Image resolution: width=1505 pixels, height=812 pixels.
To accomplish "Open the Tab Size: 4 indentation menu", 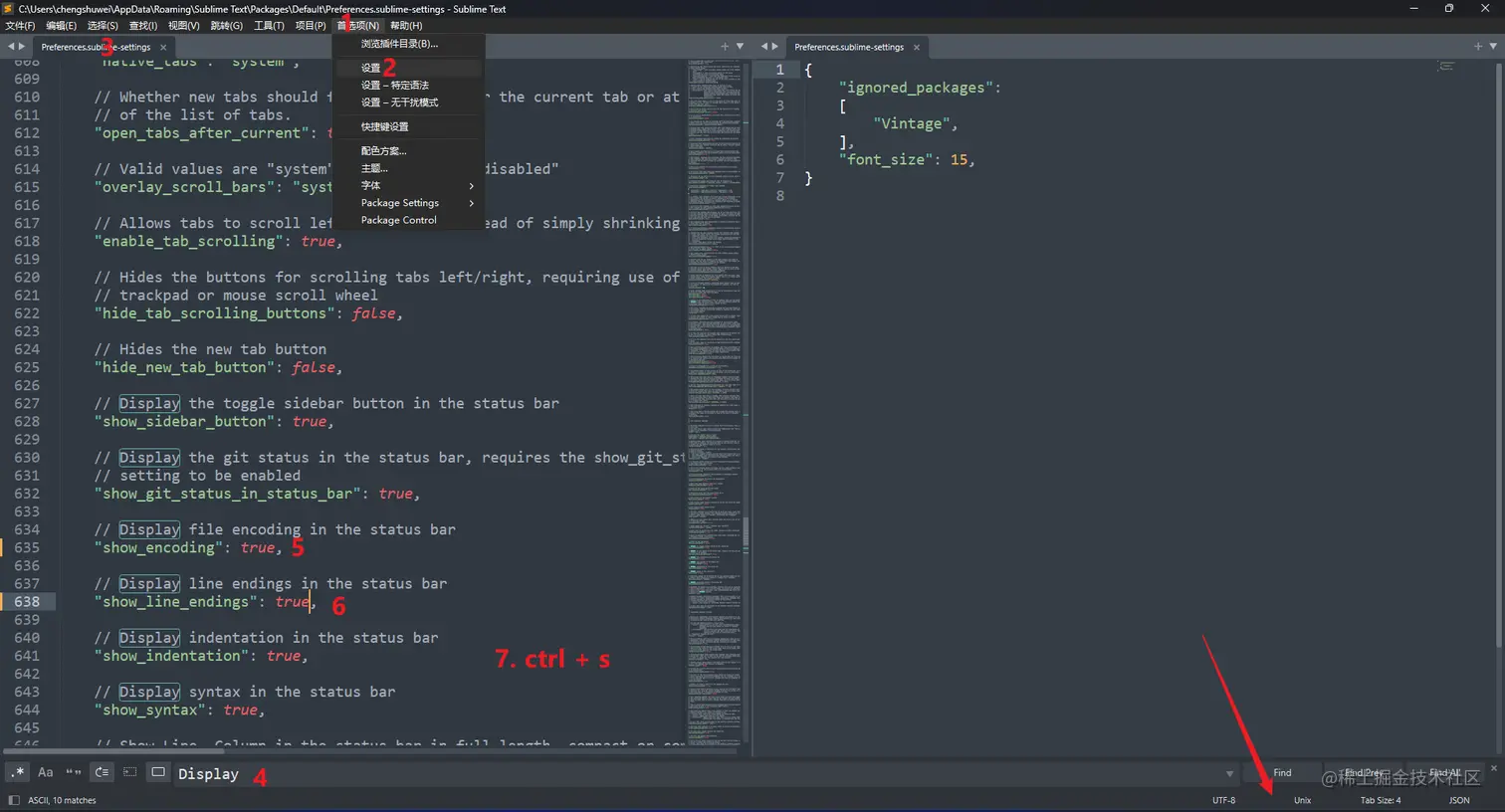I will [1381, 800].
